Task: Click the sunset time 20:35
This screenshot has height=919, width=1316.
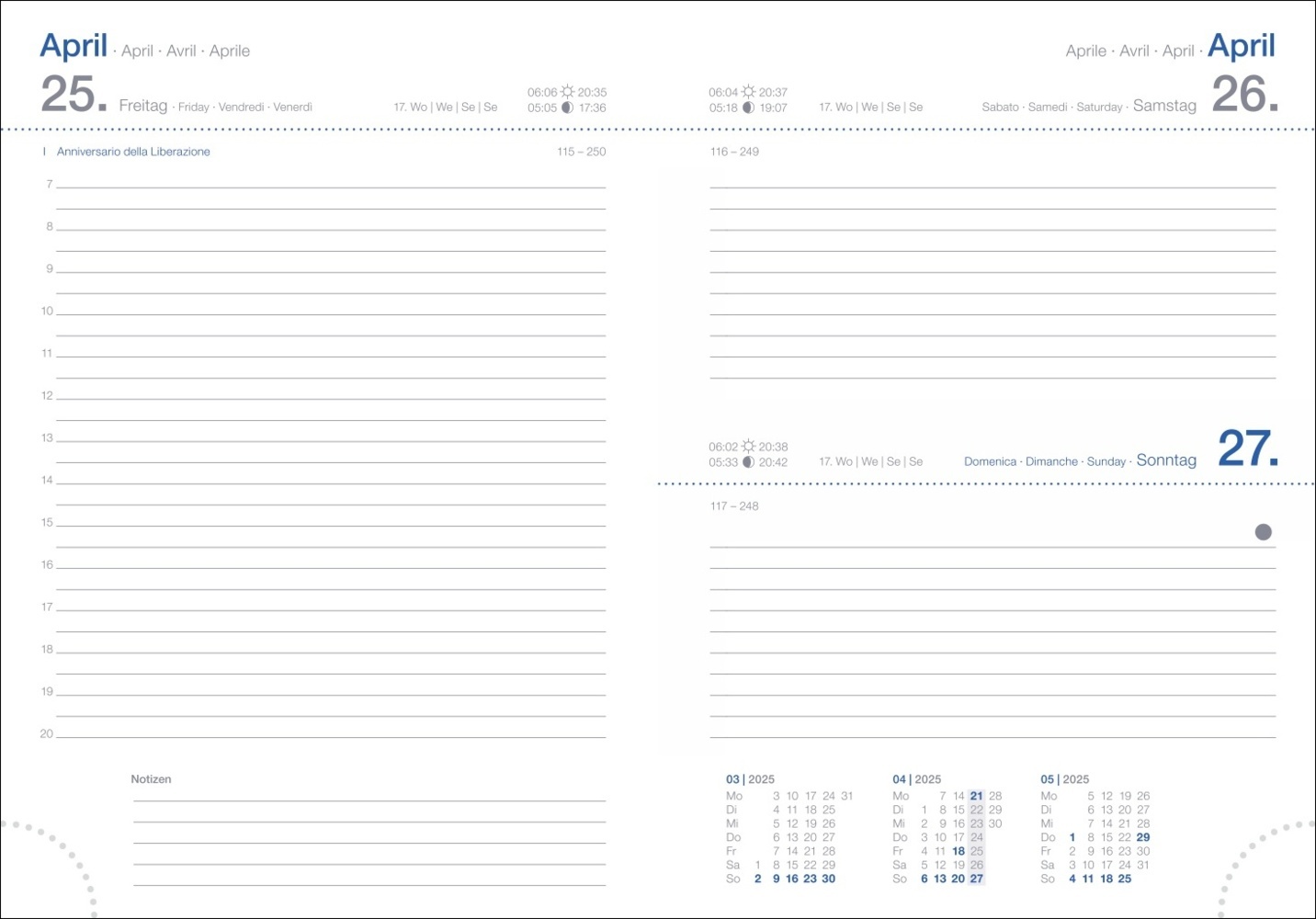Action: coord(592,92)
